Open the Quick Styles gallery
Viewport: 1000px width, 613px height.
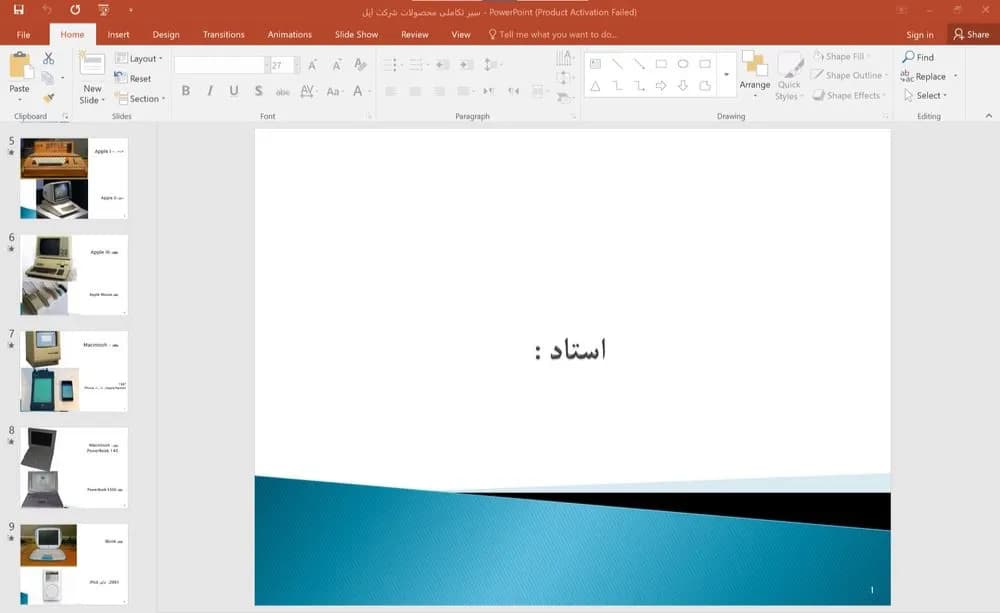pyautogui.click(x=790, y=77)
